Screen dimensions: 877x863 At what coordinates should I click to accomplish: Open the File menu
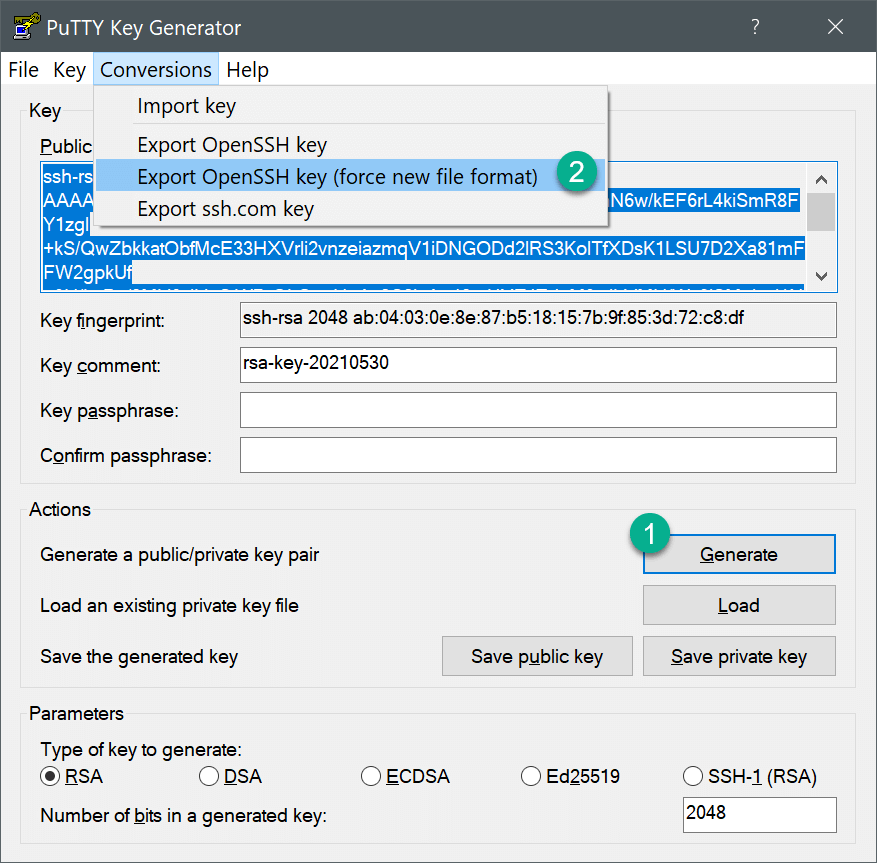click(23, 70)
